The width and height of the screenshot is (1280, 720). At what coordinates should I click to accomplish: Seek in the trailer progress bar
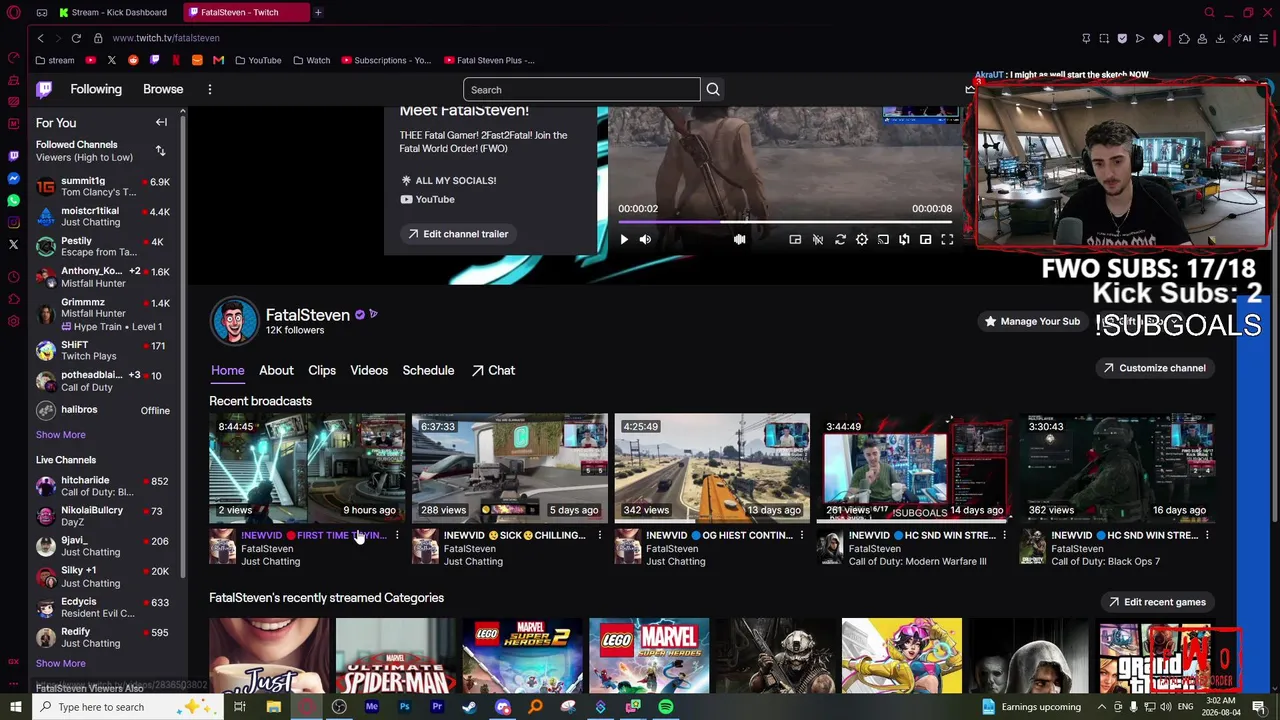pos(785,221)
